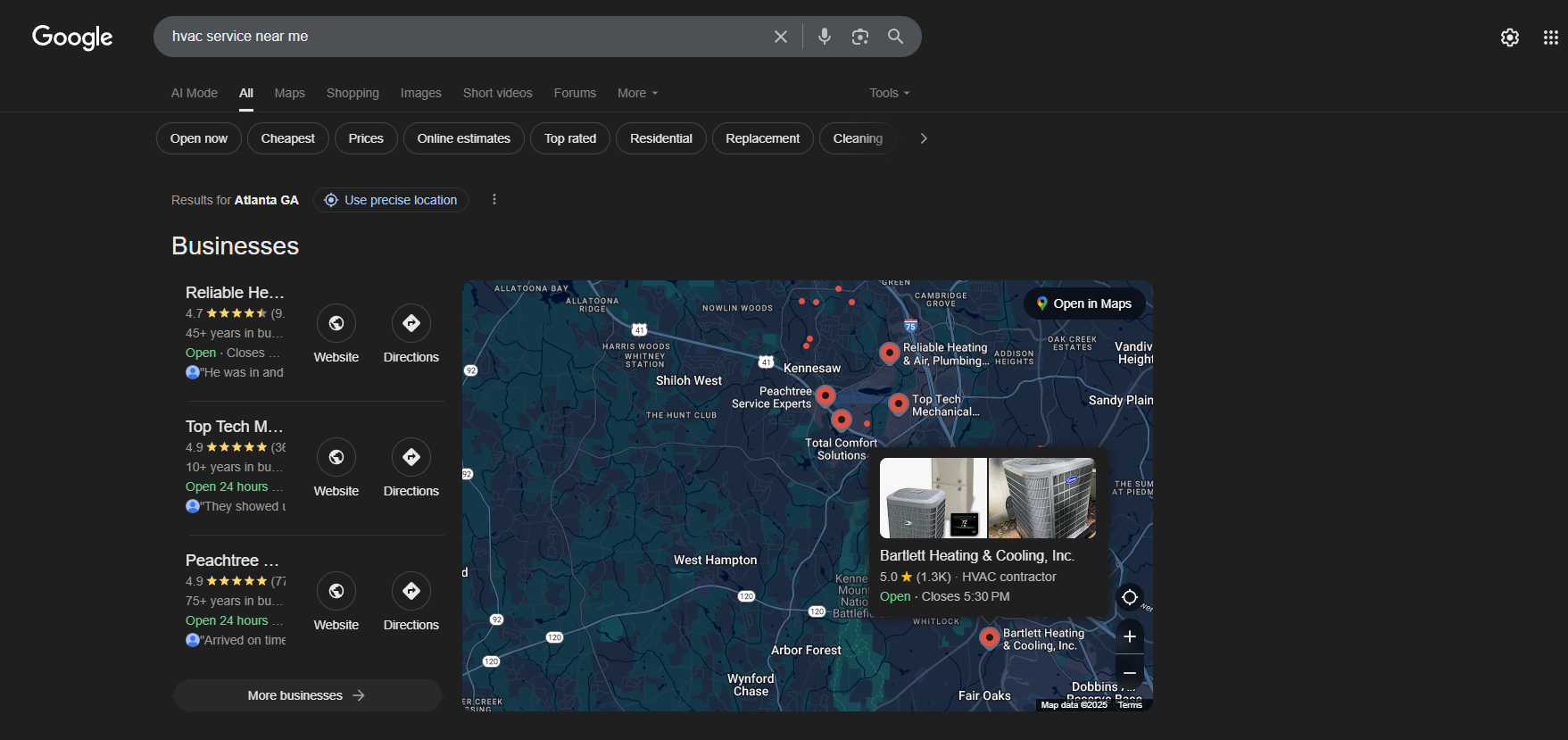This screenshot has width=1568, height=740.
Task: Get directions to Peachtree Service Experts
Action: pos(411,591)
